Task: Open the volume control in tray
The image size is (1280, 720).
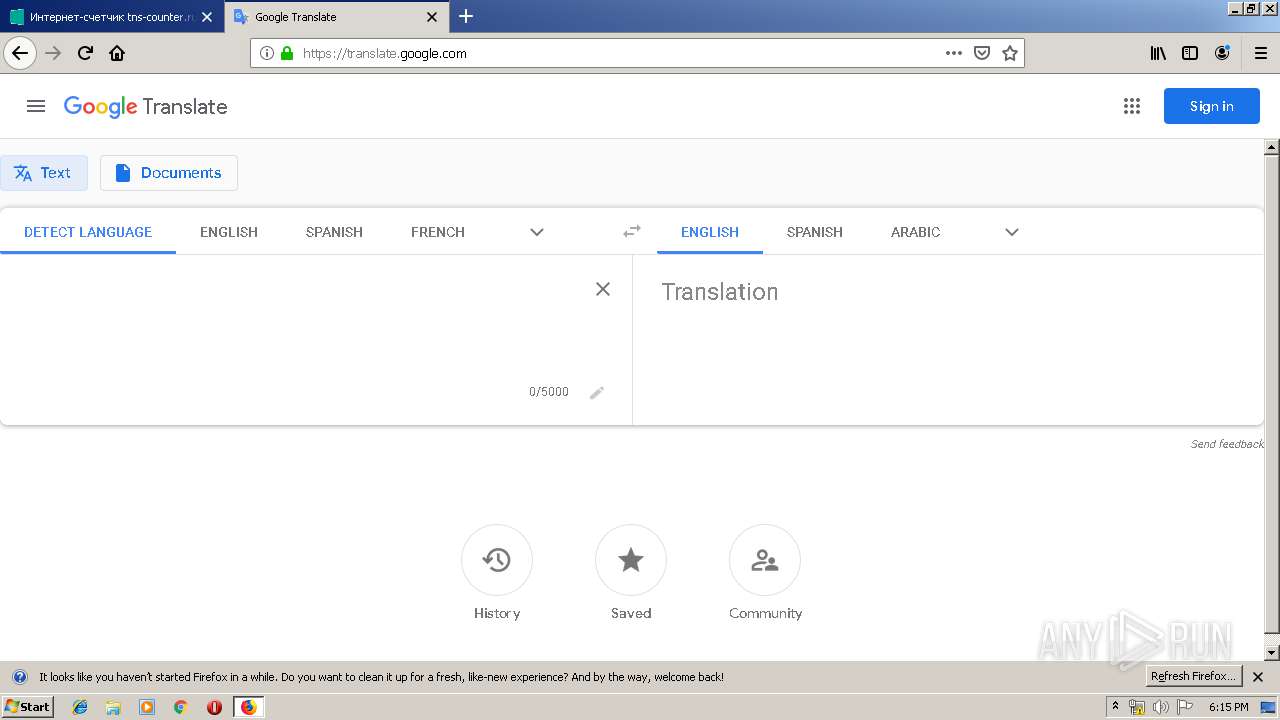Action: pos(1160,707)
